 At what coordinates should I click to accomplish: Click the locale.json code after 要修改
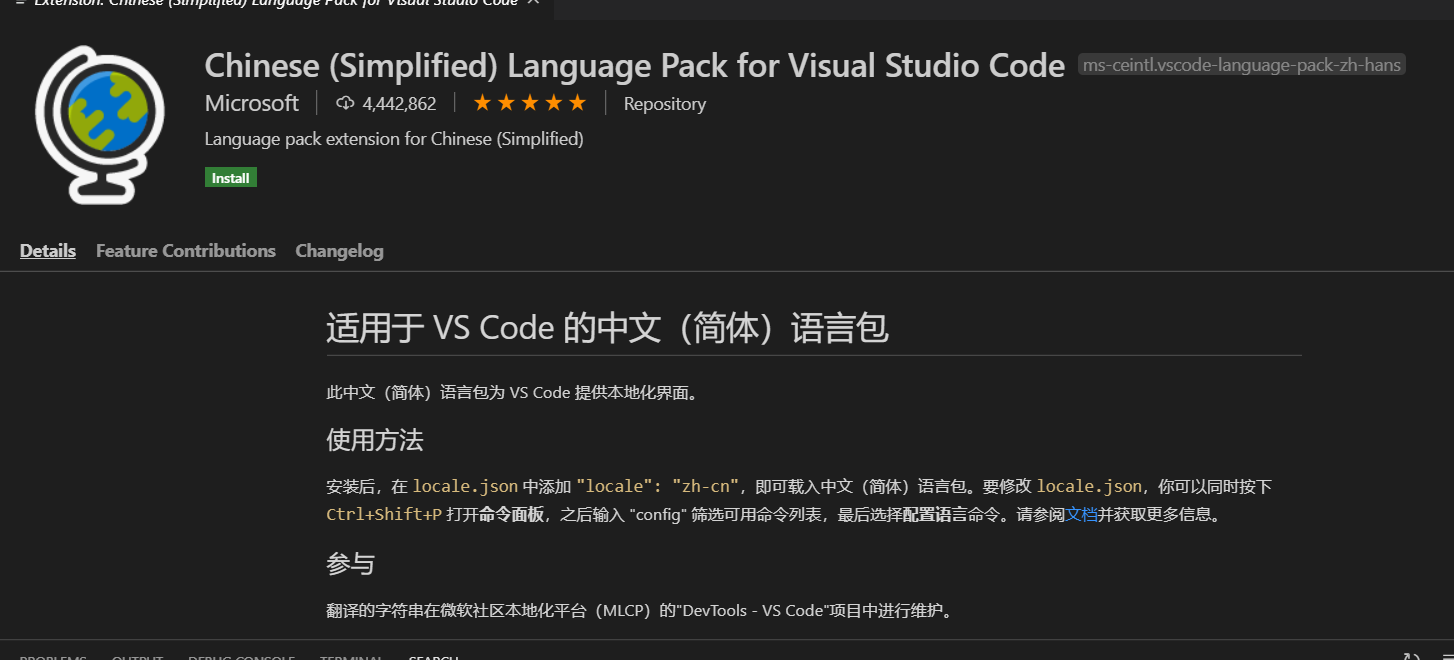click(x=1089, y=487)
